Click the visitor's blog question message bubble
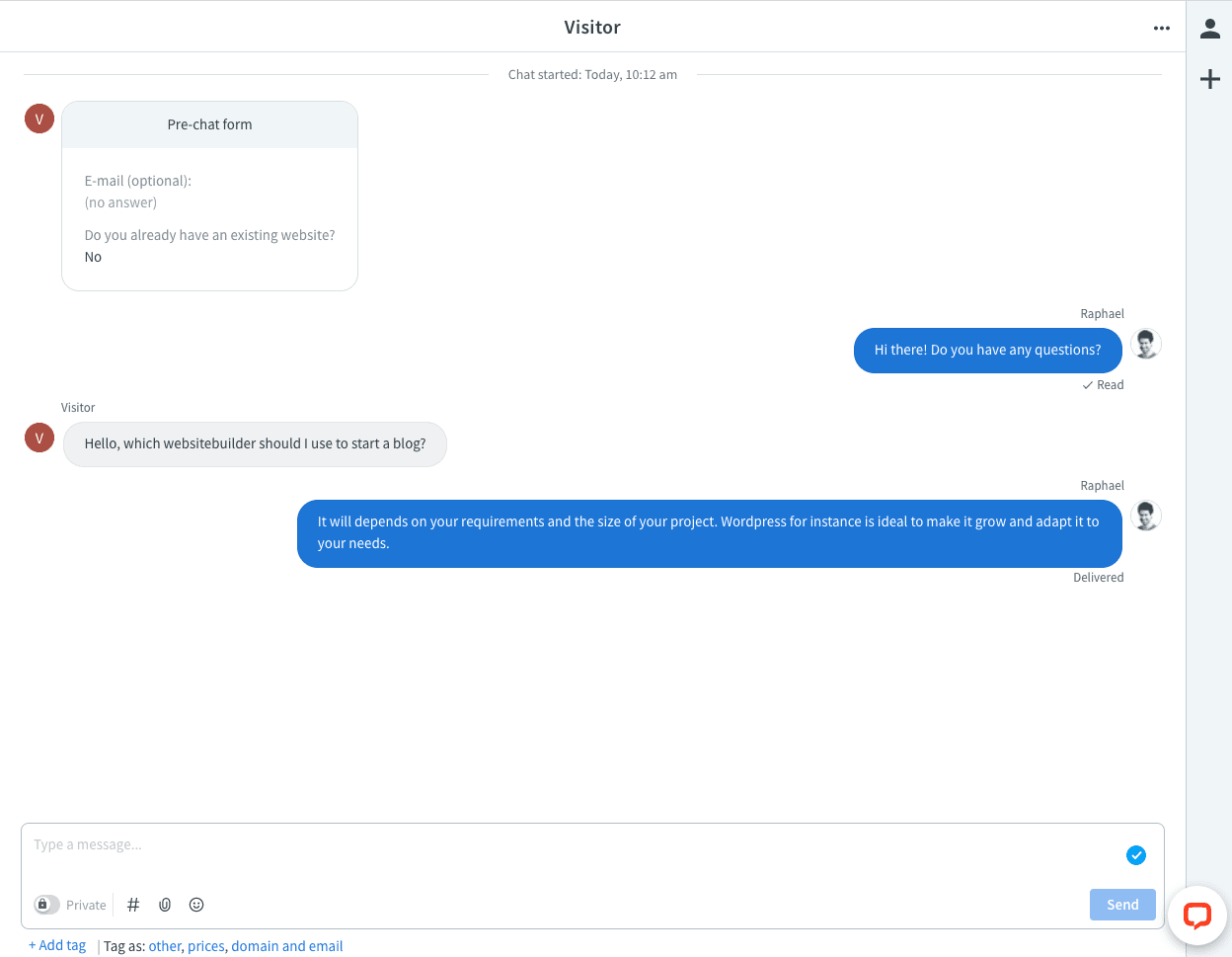1232x957 pixels. [255, 444]
